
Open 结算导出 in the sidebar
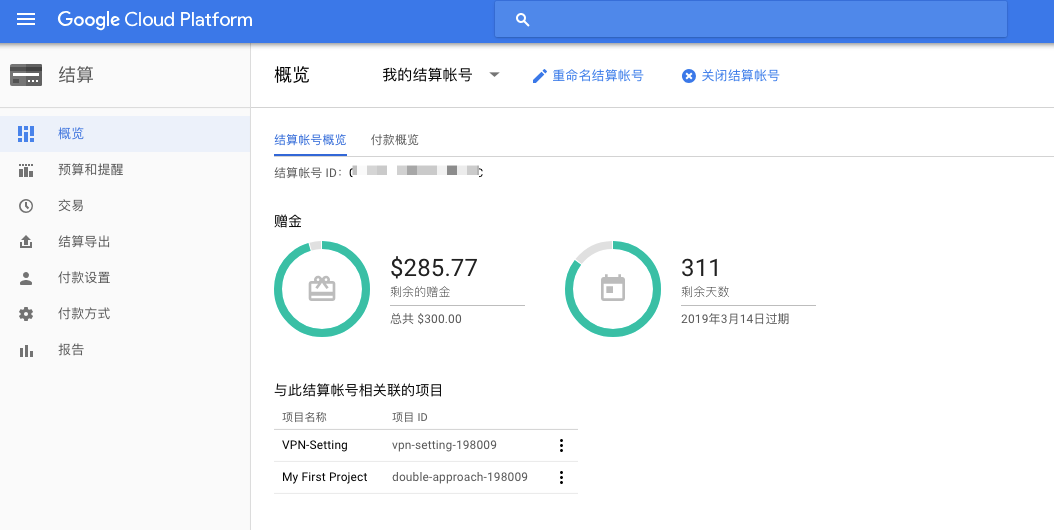[125, 241]
